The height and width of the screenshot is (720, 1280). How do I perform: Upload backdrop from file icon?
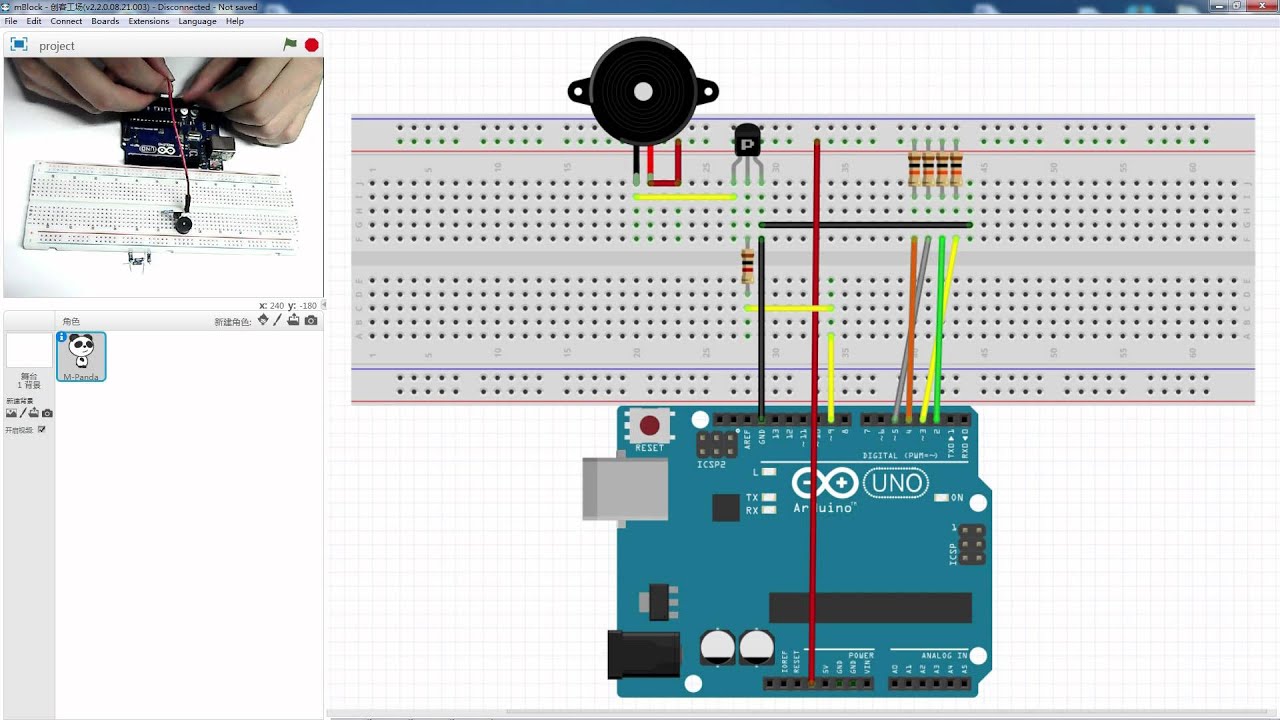(34, 413)
